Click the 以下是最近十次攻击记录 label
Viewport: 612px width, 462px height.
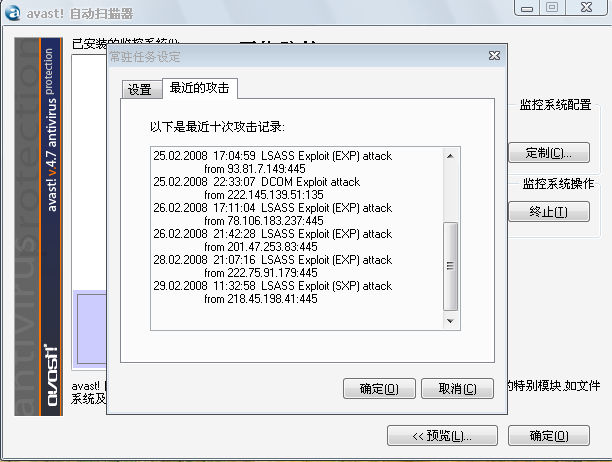click(x=217, y=127)
